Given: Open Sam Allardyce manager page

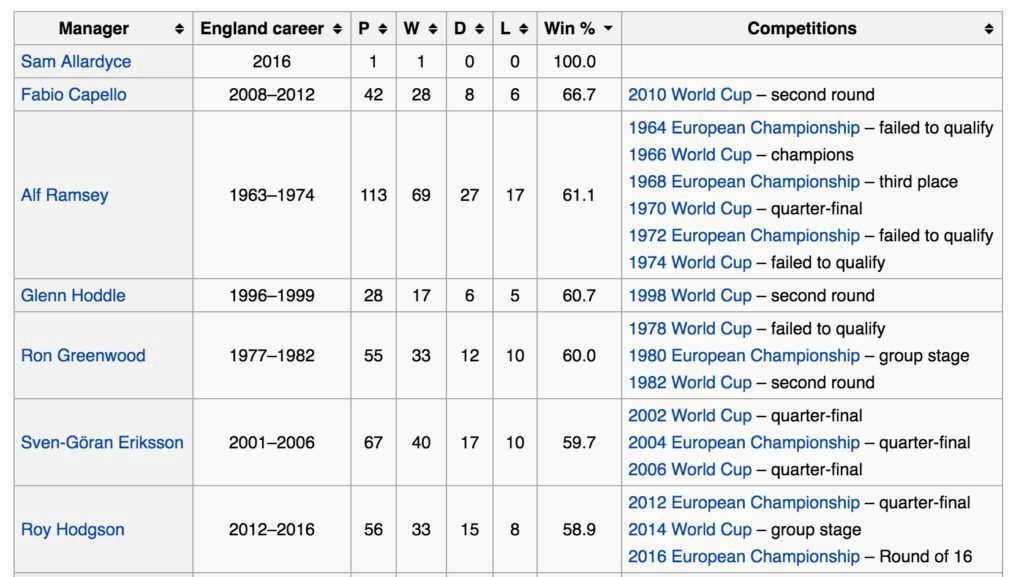Looking at the screenshot, I should pos(76,62).
